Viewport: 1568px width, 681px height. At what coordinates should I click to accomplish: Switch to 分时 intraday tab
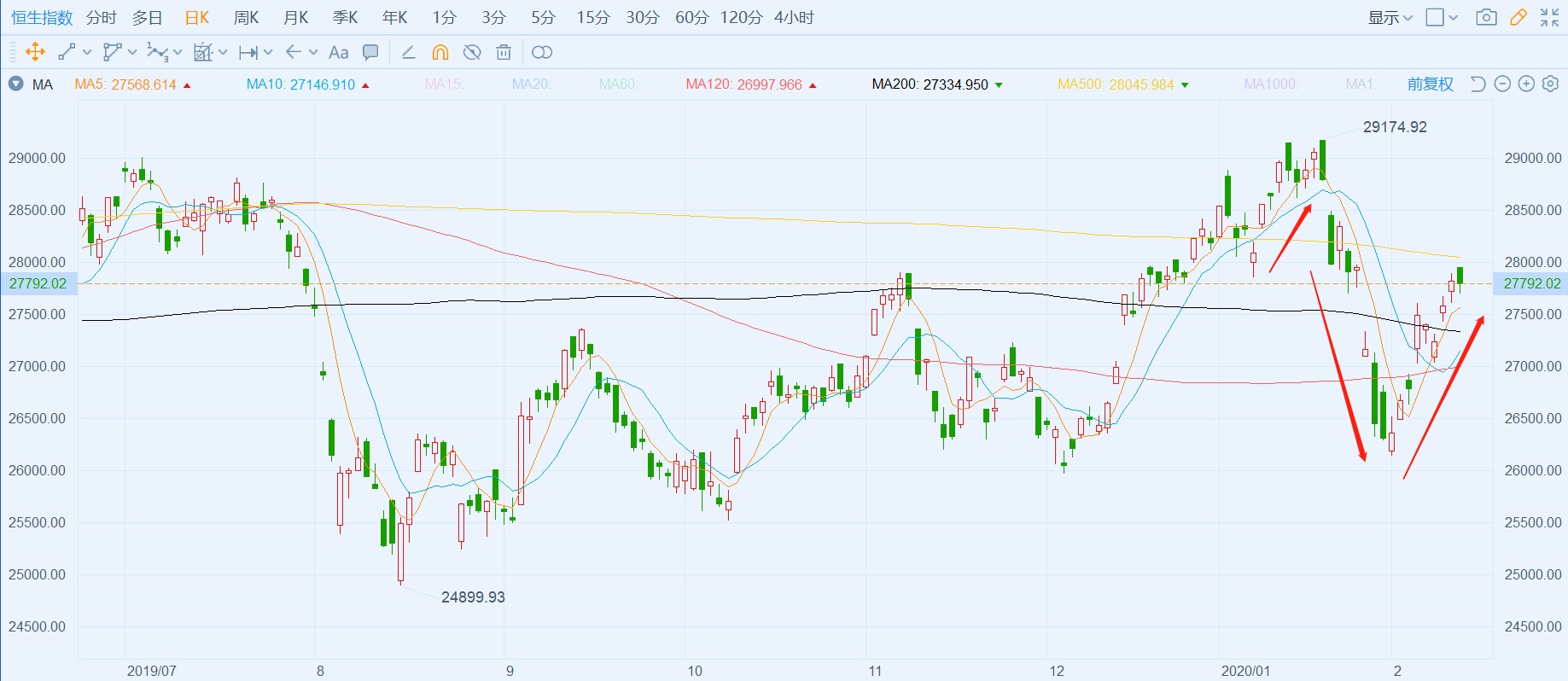click(101, 17)
